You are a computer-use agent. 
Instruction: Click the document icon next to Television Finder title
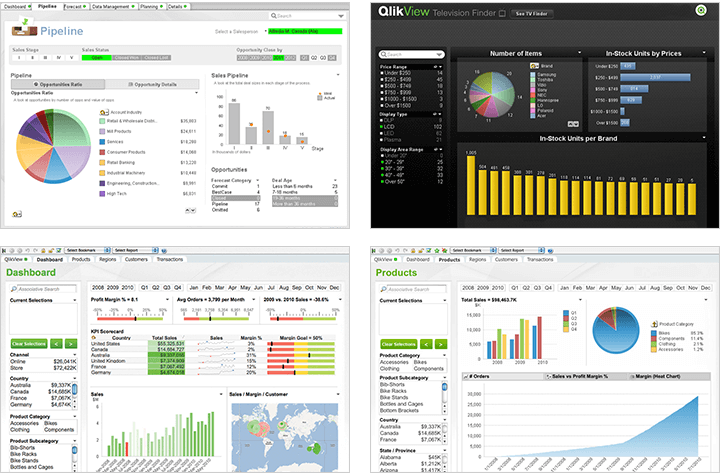point(502,13)
